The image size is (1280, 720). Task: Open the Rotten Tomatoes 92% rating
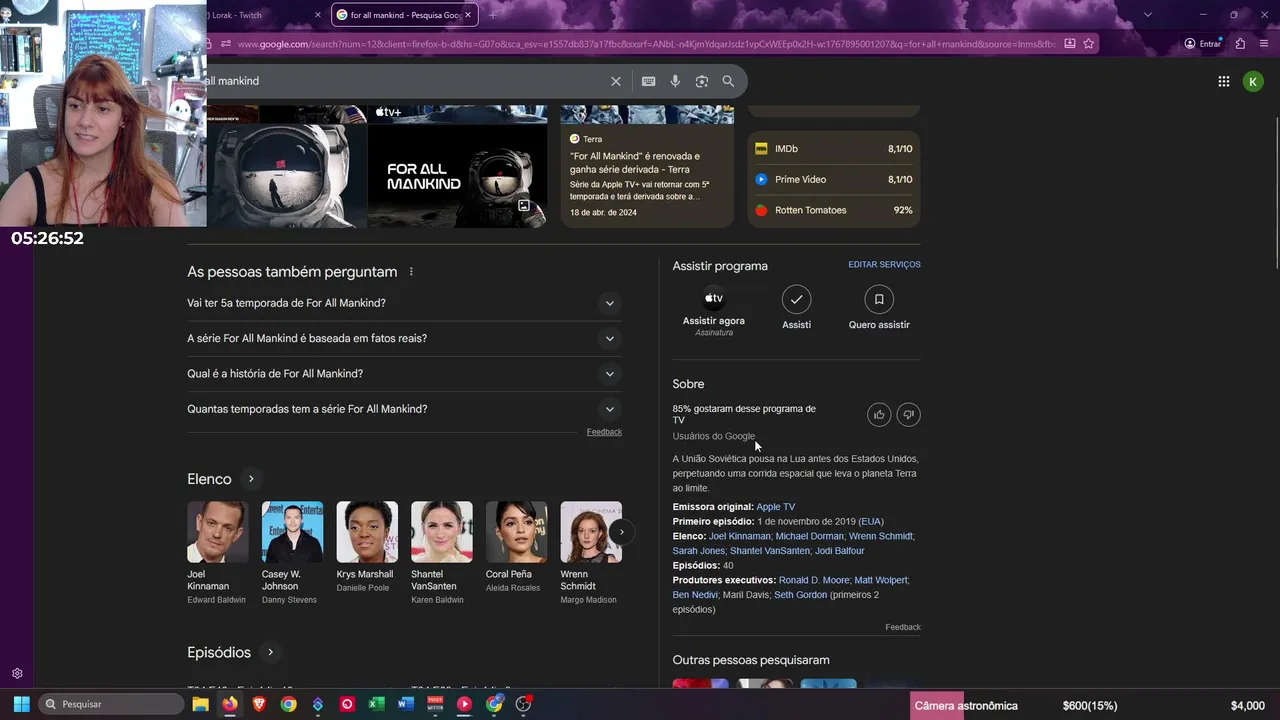tap(833, 211)
